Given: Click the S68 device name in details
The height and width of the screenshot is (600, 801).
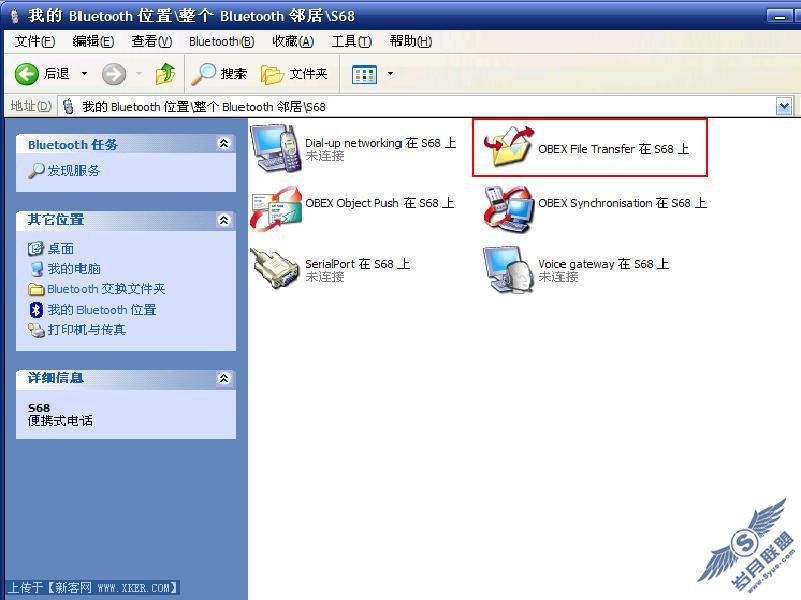Looking at the screenshot, I should click(x=39, y=407).
